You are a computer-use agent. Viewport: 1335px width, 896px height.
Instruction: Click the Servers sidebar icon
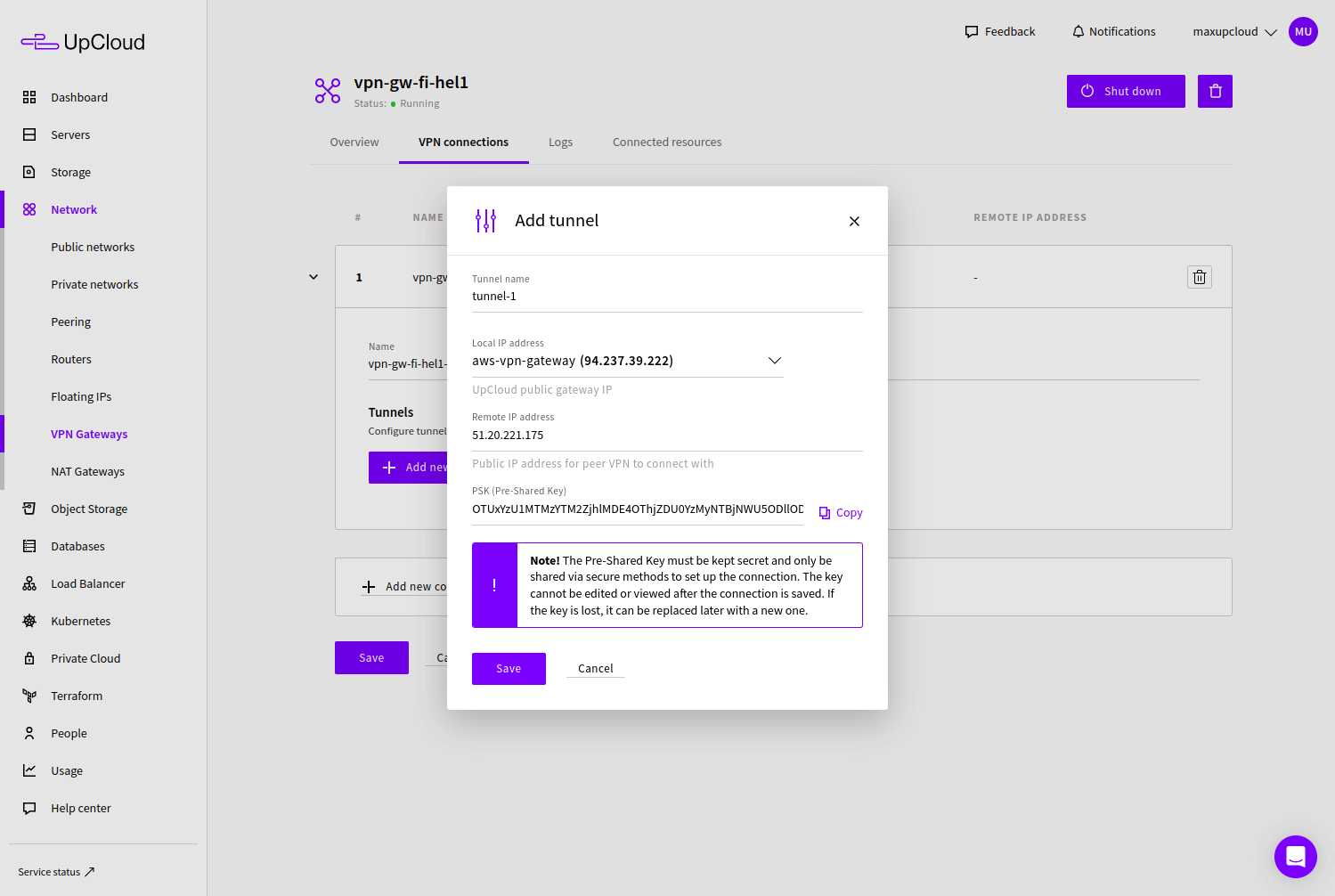click(29, 134)
